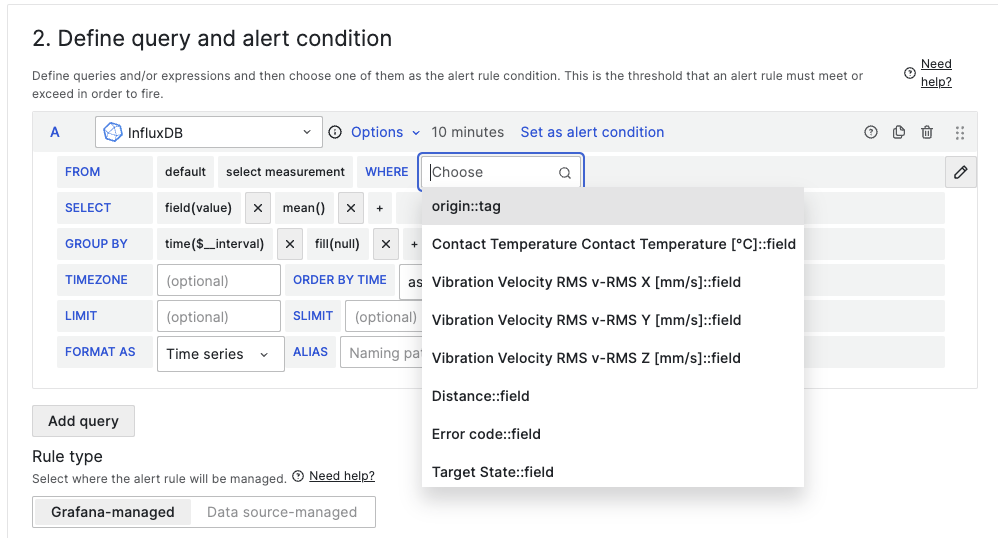Image resolution: width=998 pixels, height=538 pixels.
Task: Toggle raw query editor pencil icon
Action: coord(960,172)
